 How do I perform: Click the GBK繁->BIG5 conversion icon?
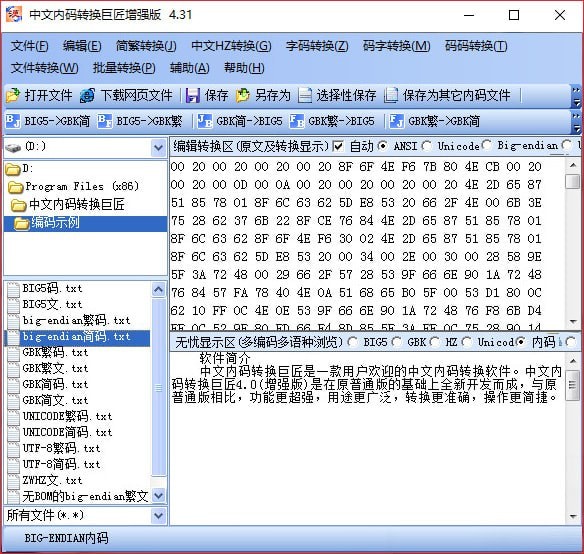(x=297, y=121)
